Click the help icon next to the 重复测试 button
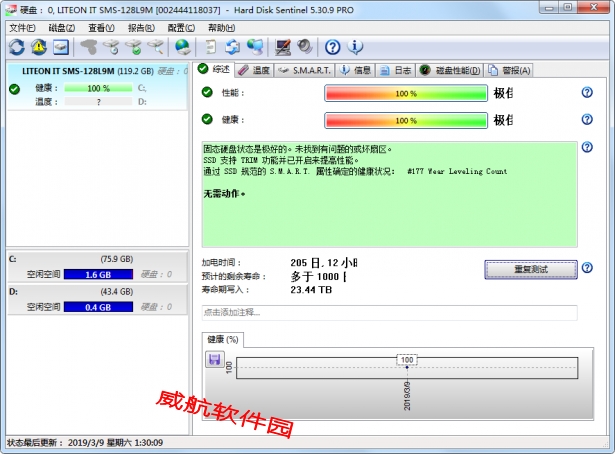The width and height of the screenshot is (615, 454). pos(587,268)
